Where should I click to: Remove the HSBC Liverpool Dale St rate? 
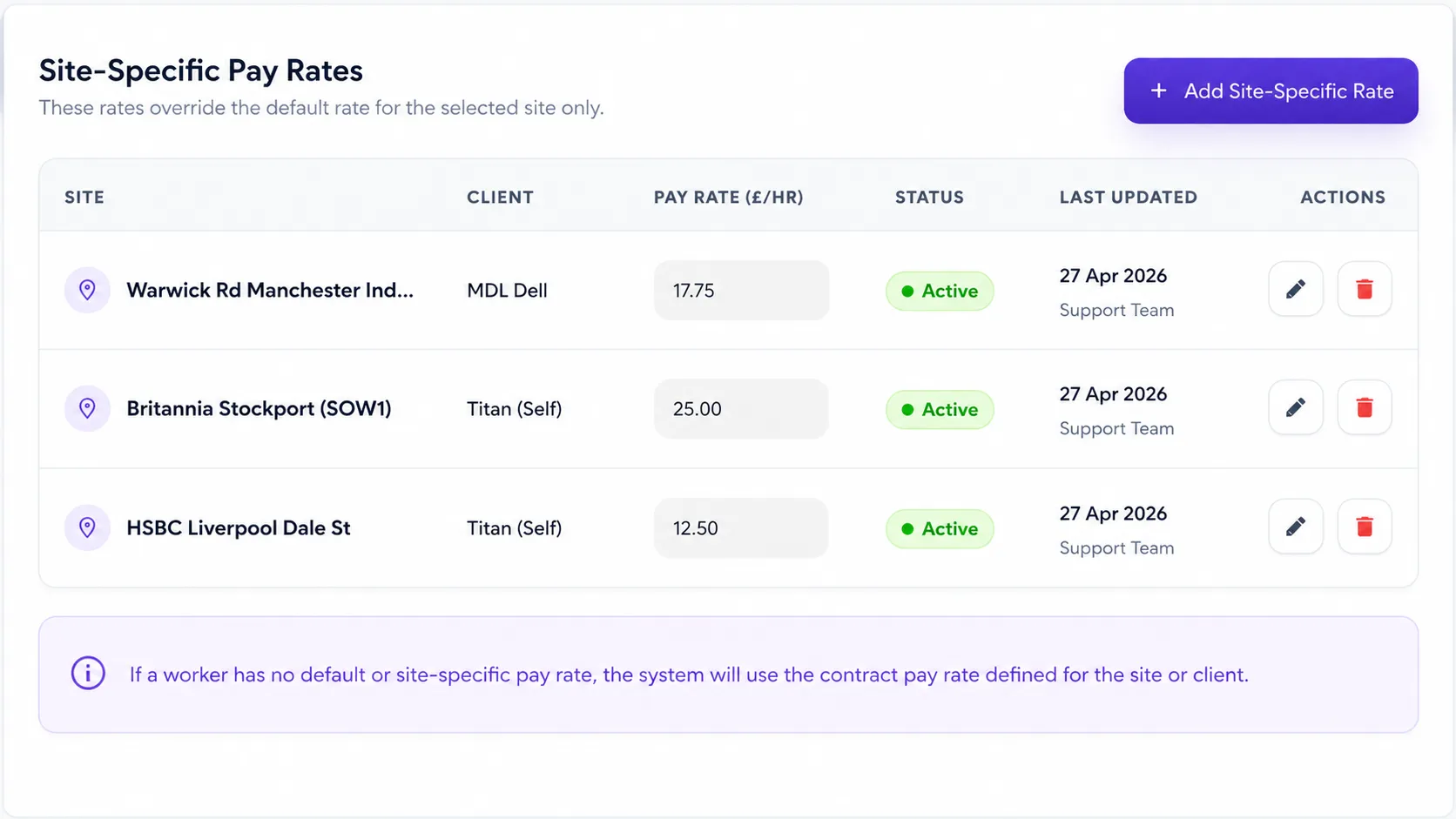(x=1365, y=527)
